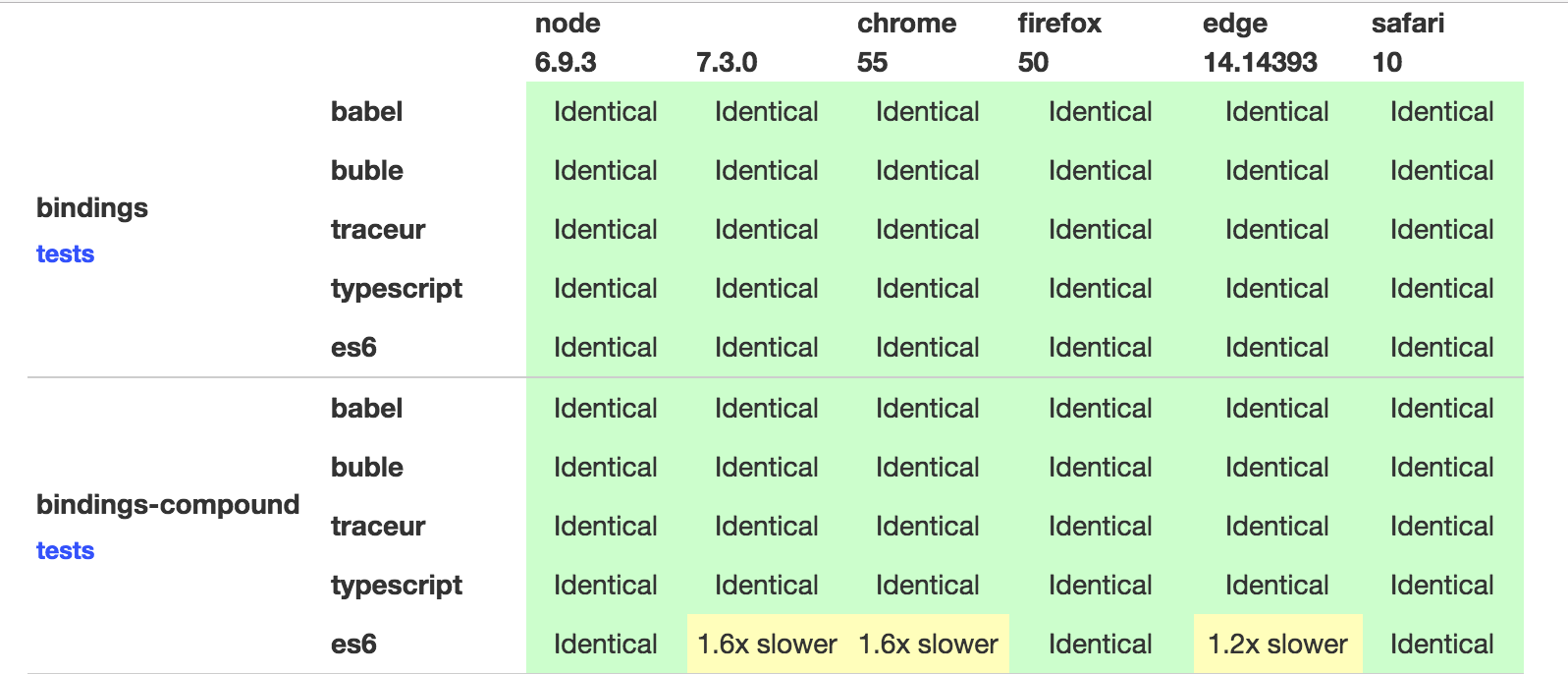Click the es6 row label under bindings-compound
This screenshot has height=674, width=1568.
[x=353, y=645]
